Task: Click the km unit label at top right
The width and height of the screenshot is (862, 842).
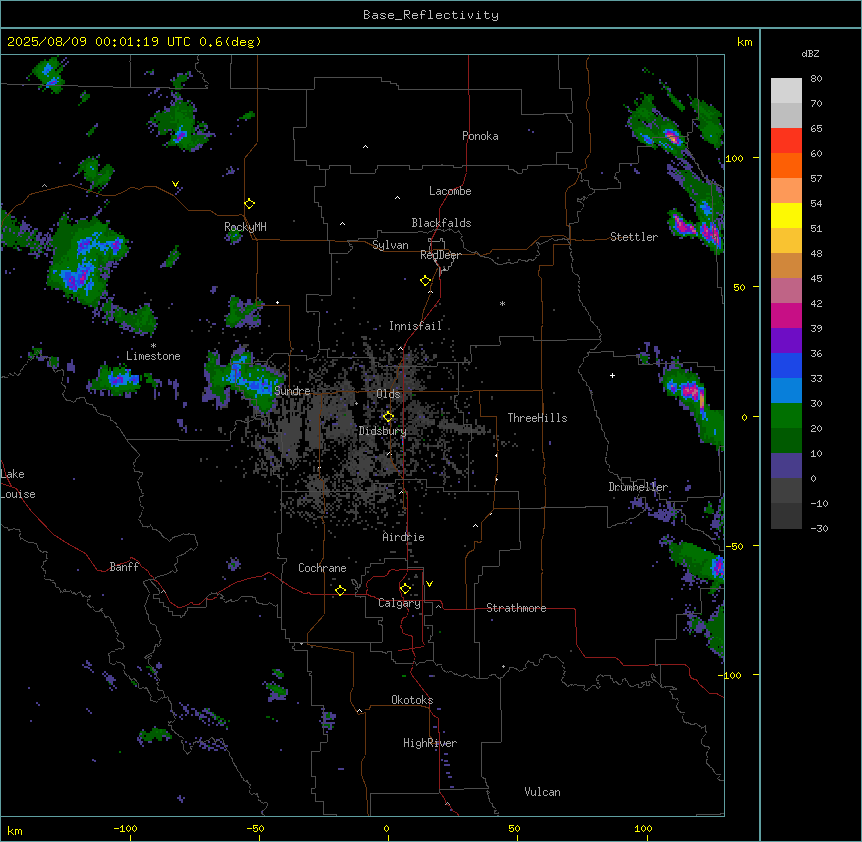Action: [744, 42]
